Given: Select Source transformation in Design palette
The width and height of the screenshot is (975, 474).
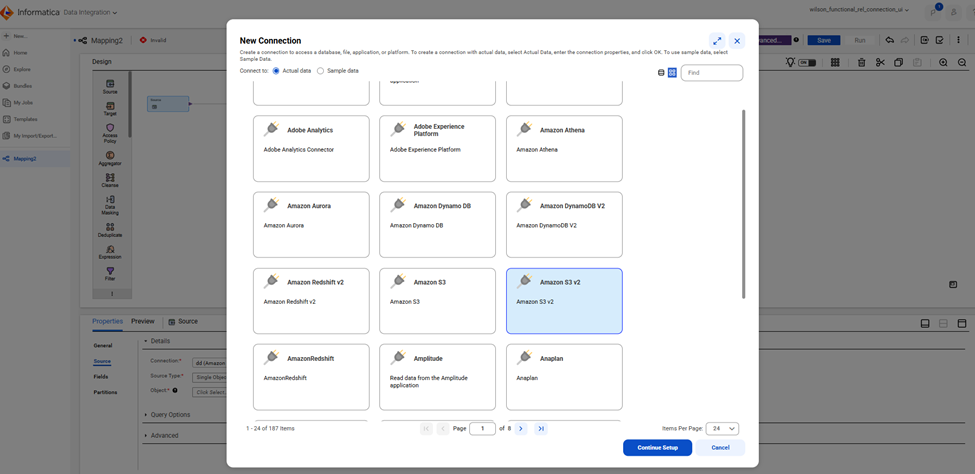Looking at the screenshot, I should tap(110, 87).
